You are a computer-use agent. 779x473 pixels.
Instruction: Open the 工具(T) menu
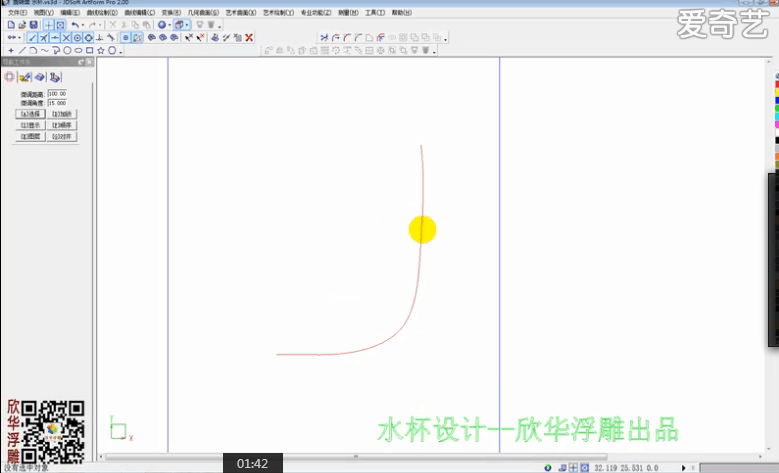375,12
